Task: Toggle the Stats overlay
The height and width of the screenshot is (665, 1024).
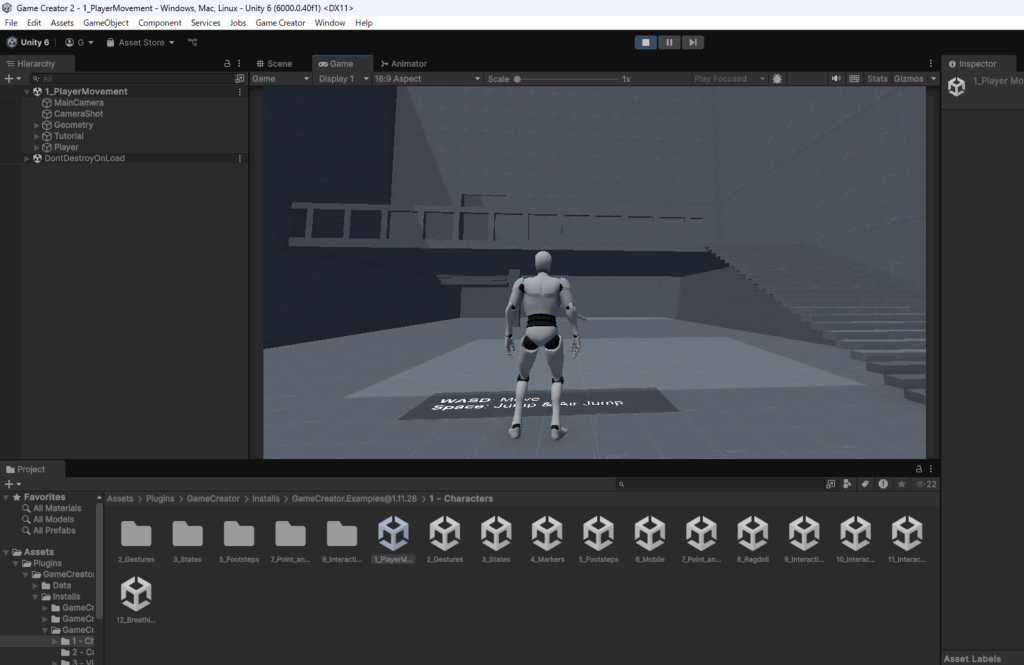Action: click(877, 79)
